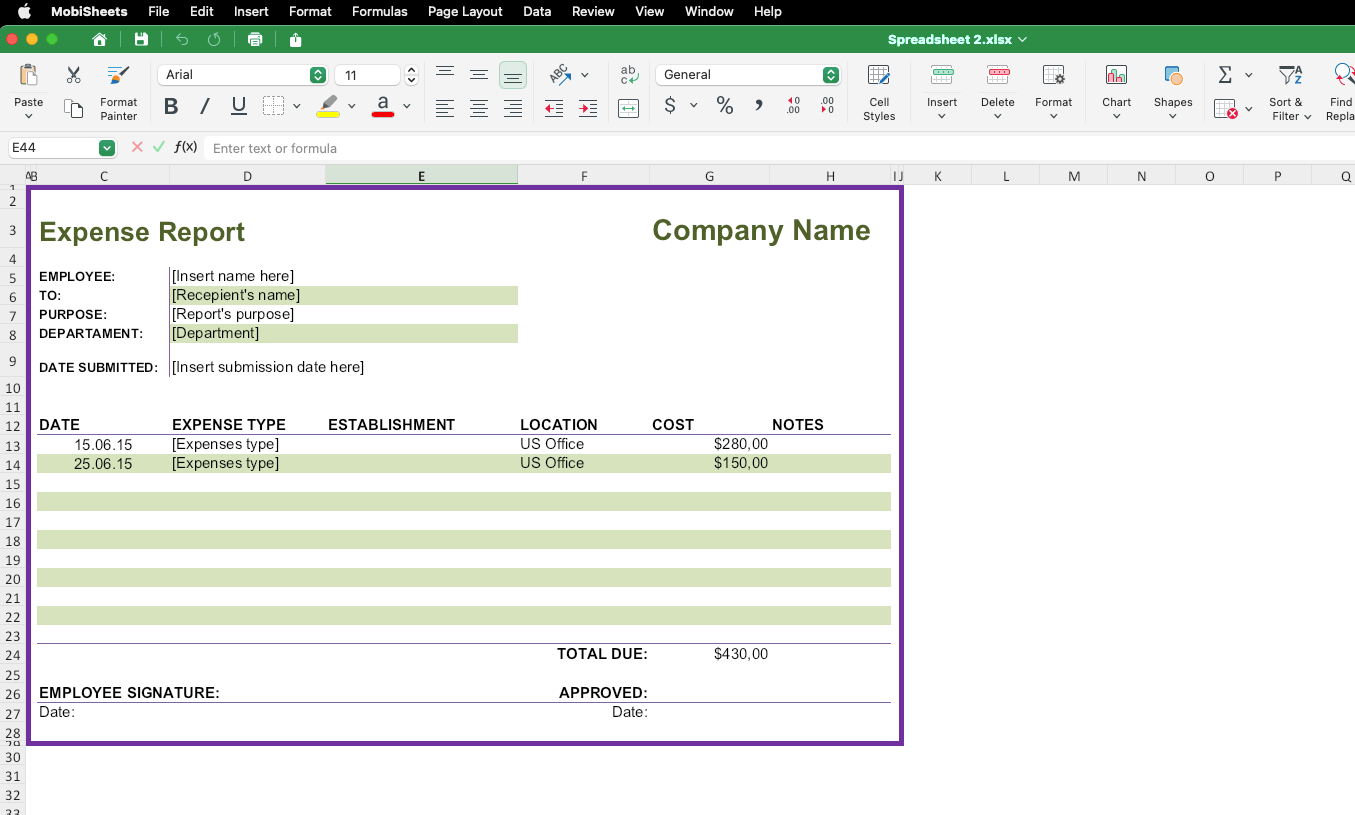Screen dimensions: 1355x815
Task: Align cell content to the middle
Action: [479, 75]
